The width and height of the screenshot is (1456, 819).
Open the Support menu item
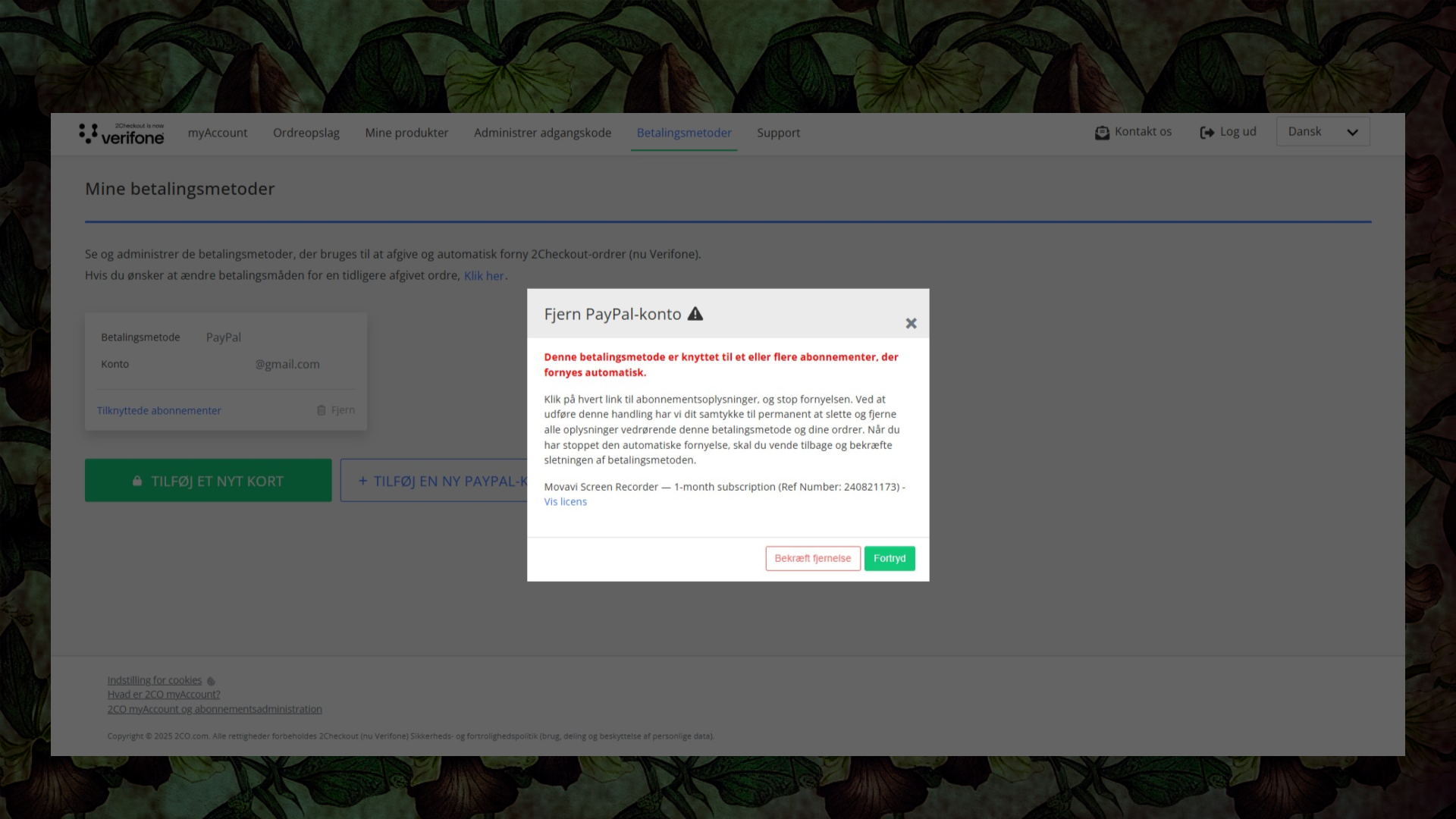(x=778, y=133)
